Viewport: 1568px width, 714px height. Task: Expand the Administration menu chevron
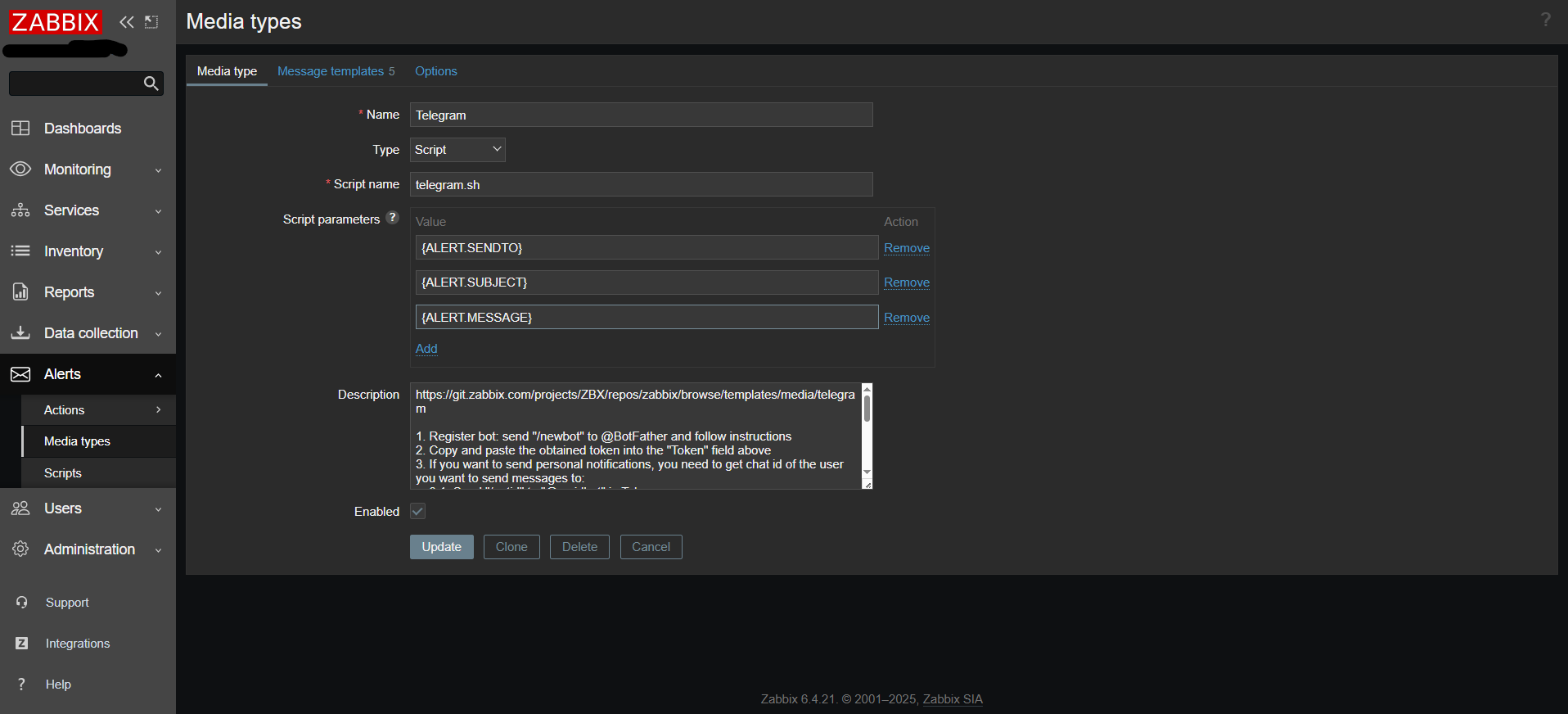(x=159, y=550)
